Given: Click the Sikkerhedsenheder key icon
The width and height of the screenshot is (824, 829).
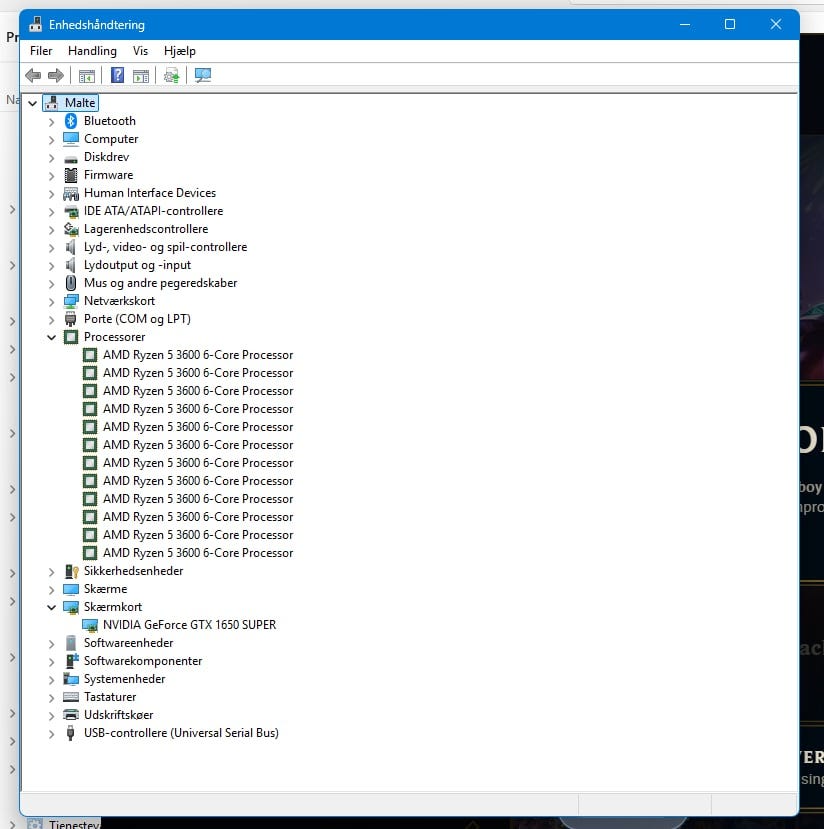Looking at the screenshot, I should (x=71, y=571).
